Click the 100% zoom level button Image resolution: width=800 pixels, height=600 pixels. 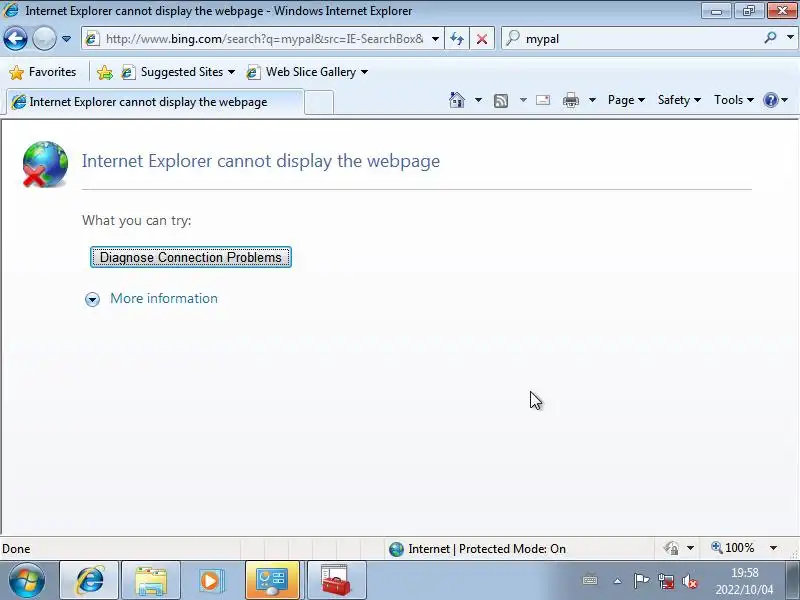[x=733, y=548]
